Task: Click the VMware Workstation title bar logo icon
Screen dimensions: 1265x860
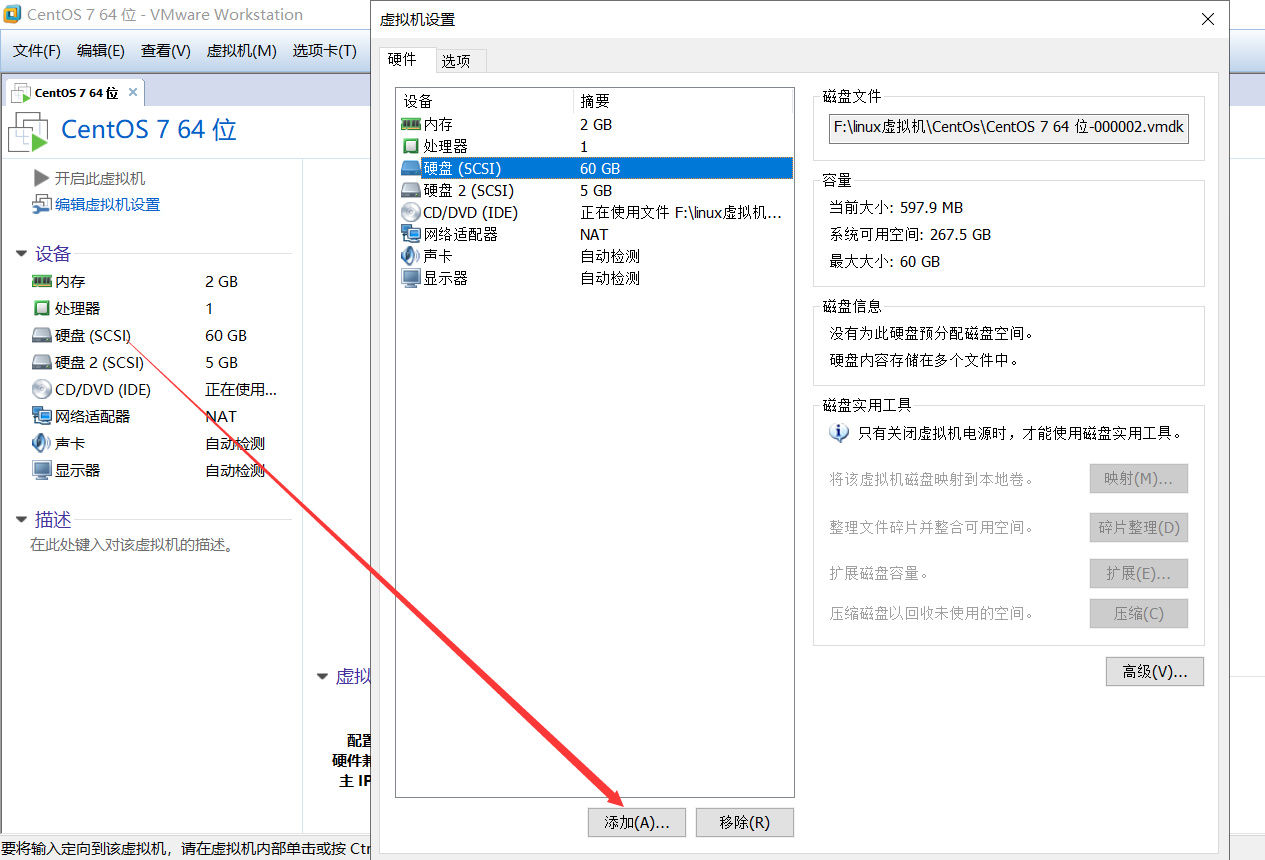Action: [x=12, y=15]
